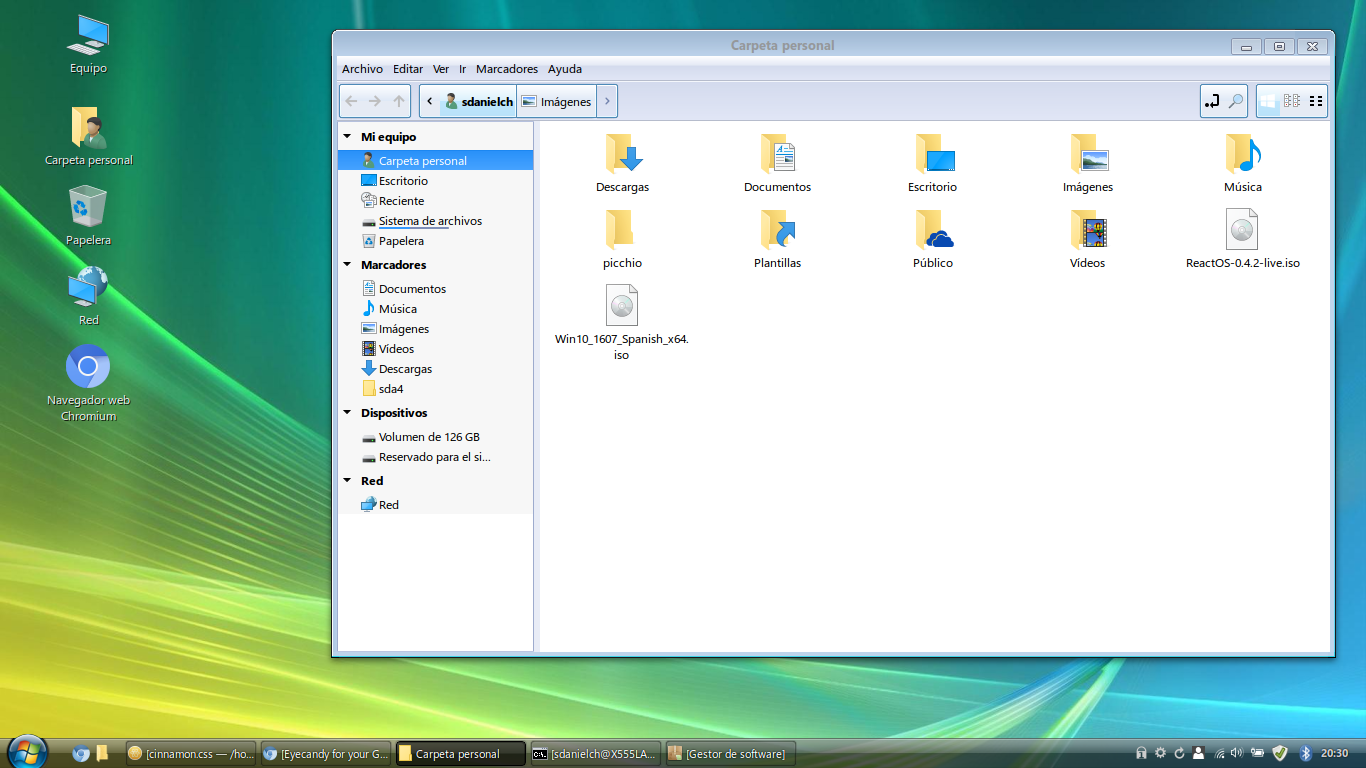Select Red desktop icon
This screenshot has height=768, width=1366.
click(x=88, y=295)
